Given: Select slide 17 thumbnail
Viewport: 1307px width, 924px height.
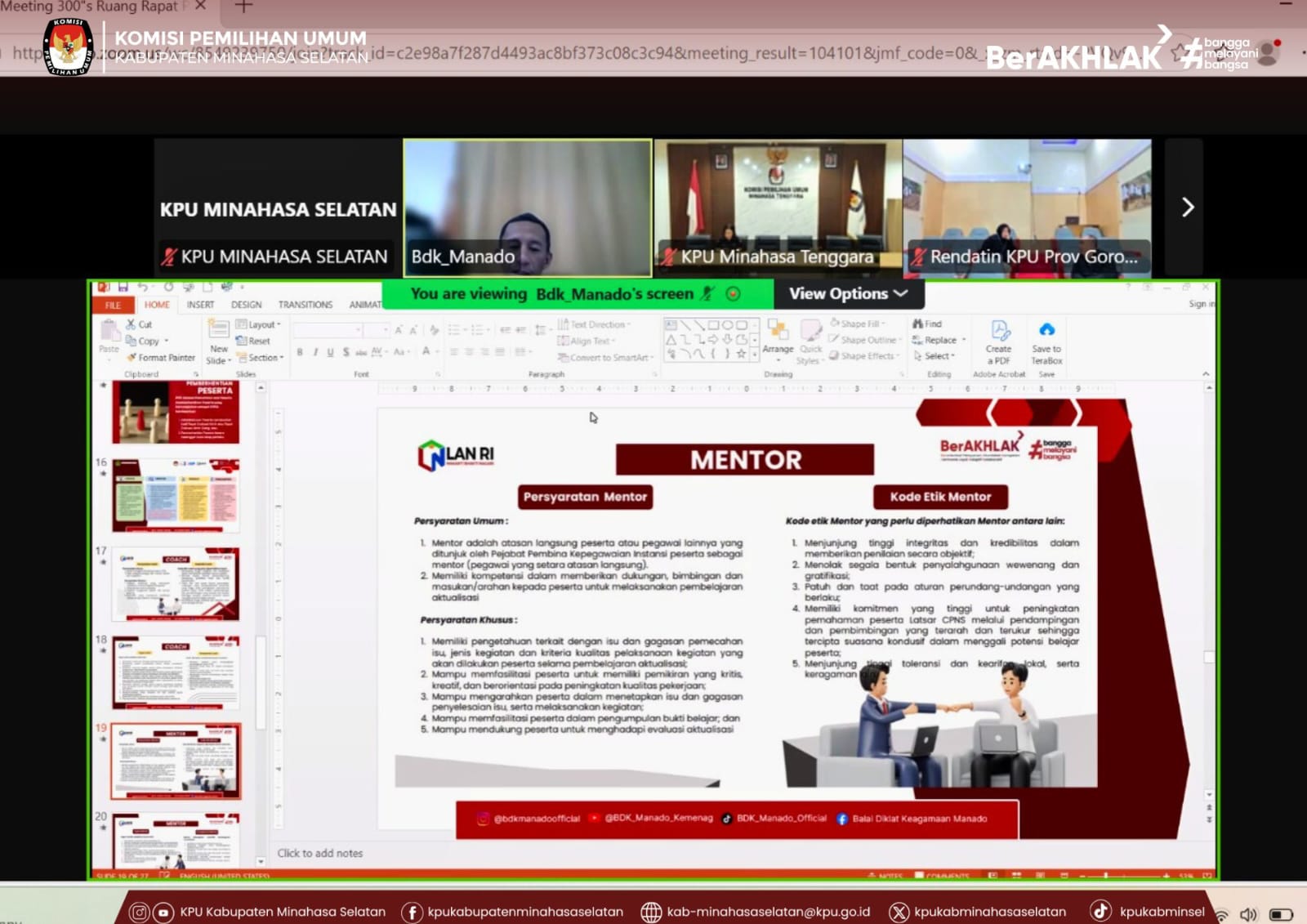Looking at the screenshot, I should [x=176, y=584].
